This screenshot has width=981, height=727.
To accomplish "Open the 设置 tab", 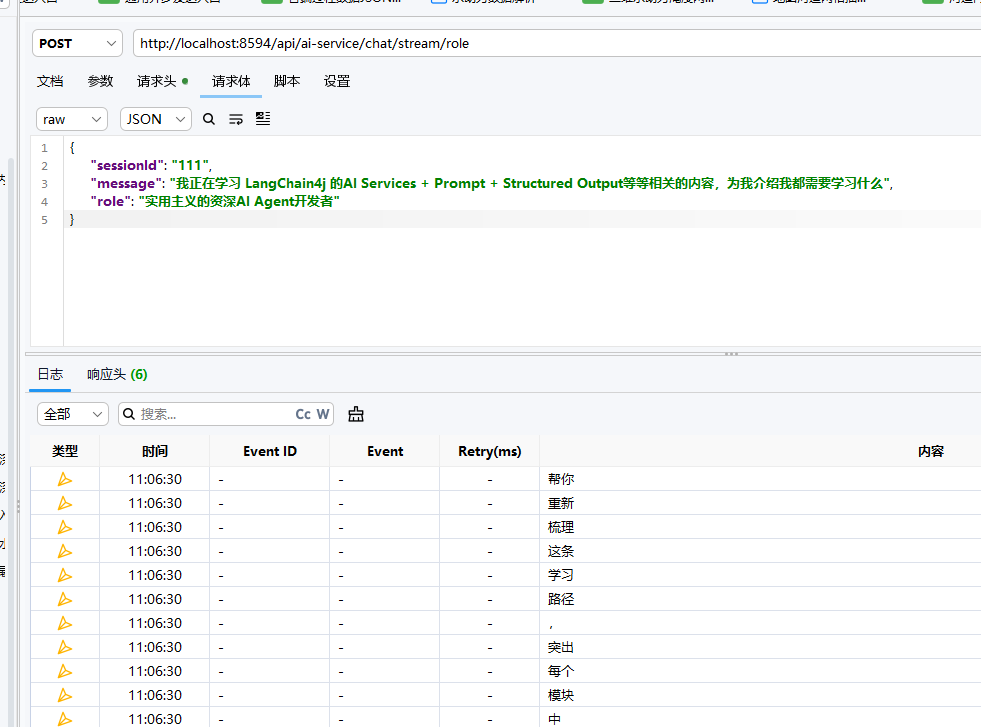I will coord(337,81).
